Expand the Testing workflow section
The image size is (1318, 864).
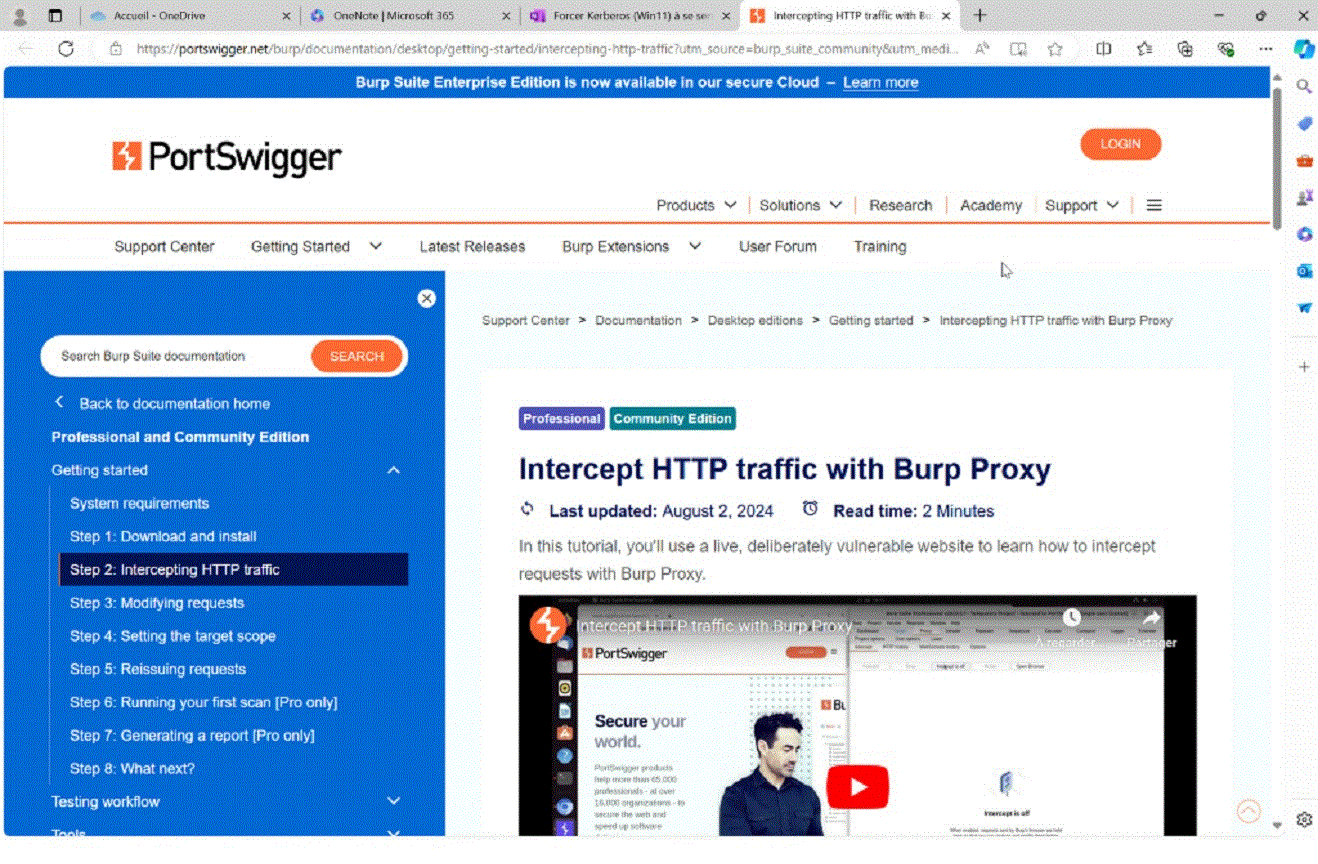394,801
